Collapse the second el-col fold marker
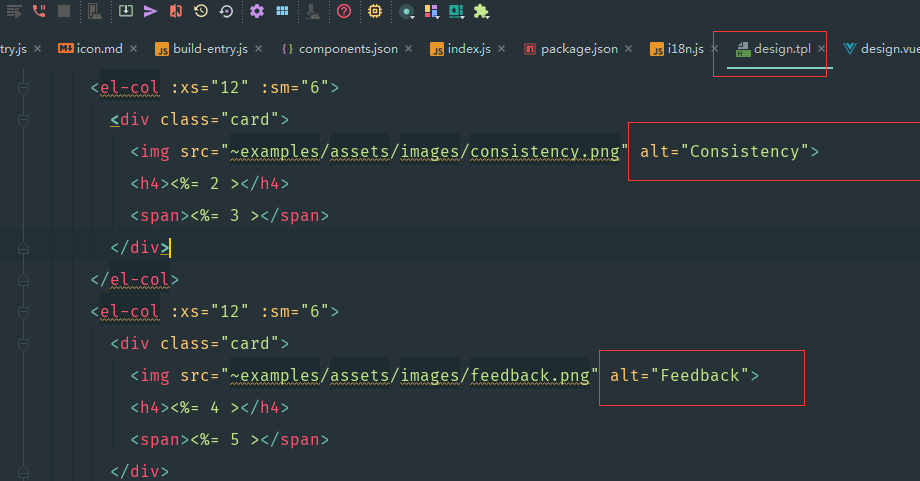Screen dimensions: 920x481 tap(23, 312)
